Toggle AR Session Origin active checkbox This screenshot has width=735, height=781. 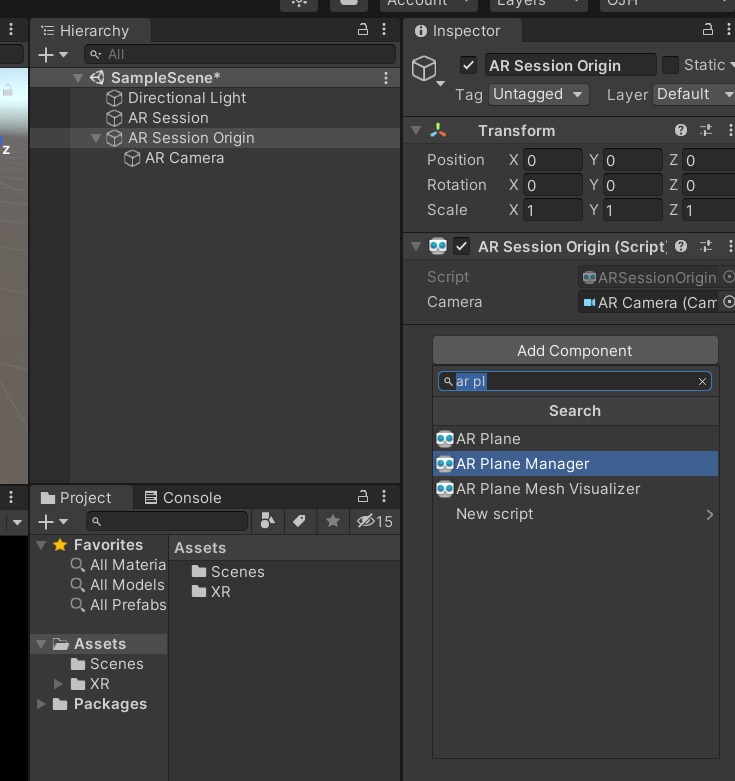click(x=468, y=65)
